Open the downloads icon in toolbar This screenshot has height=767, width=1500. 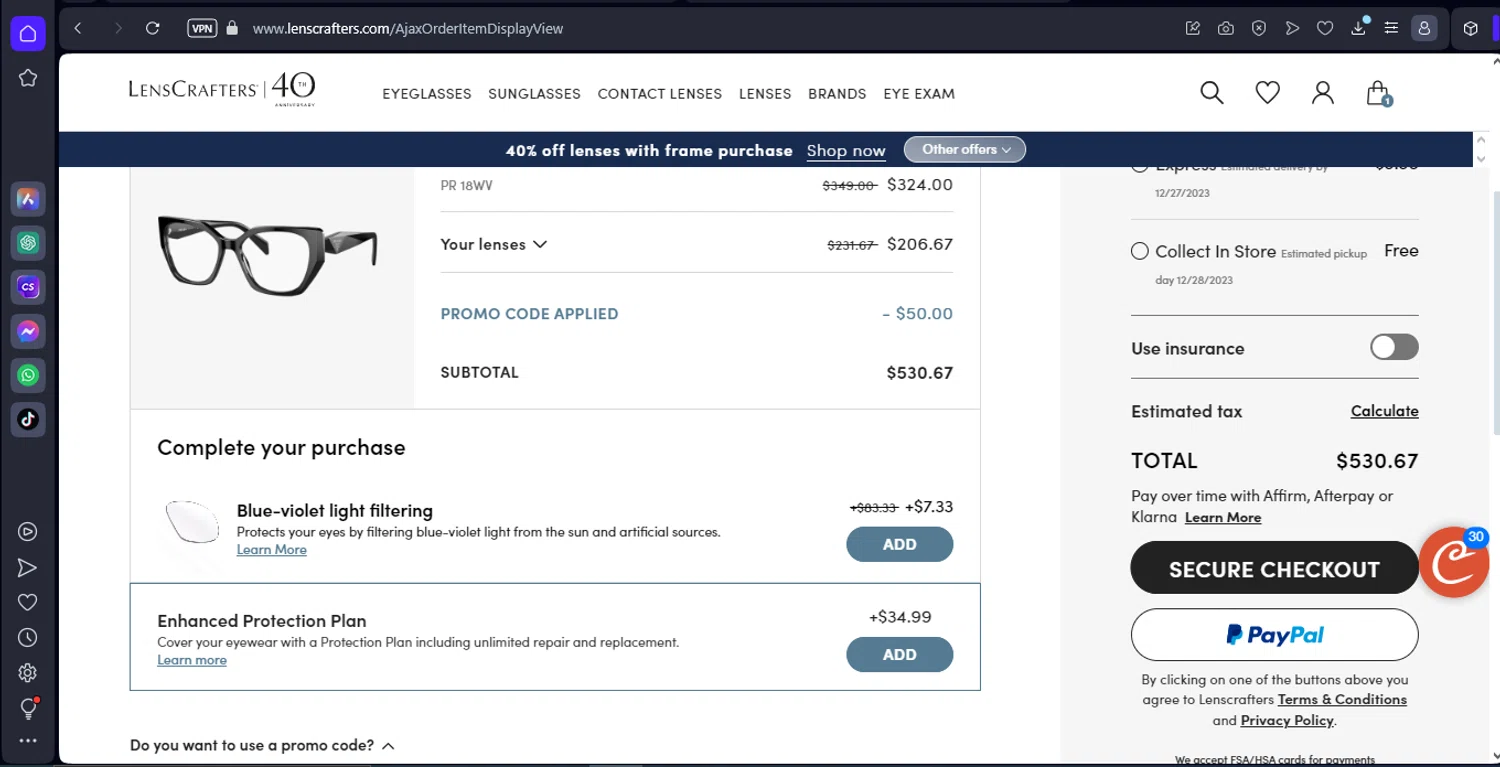tap(1358, 28)
